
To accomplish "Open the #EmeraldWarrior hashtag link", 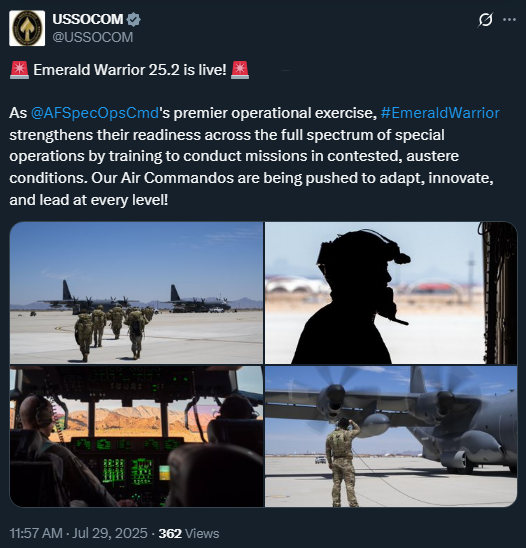I will 440,113.
